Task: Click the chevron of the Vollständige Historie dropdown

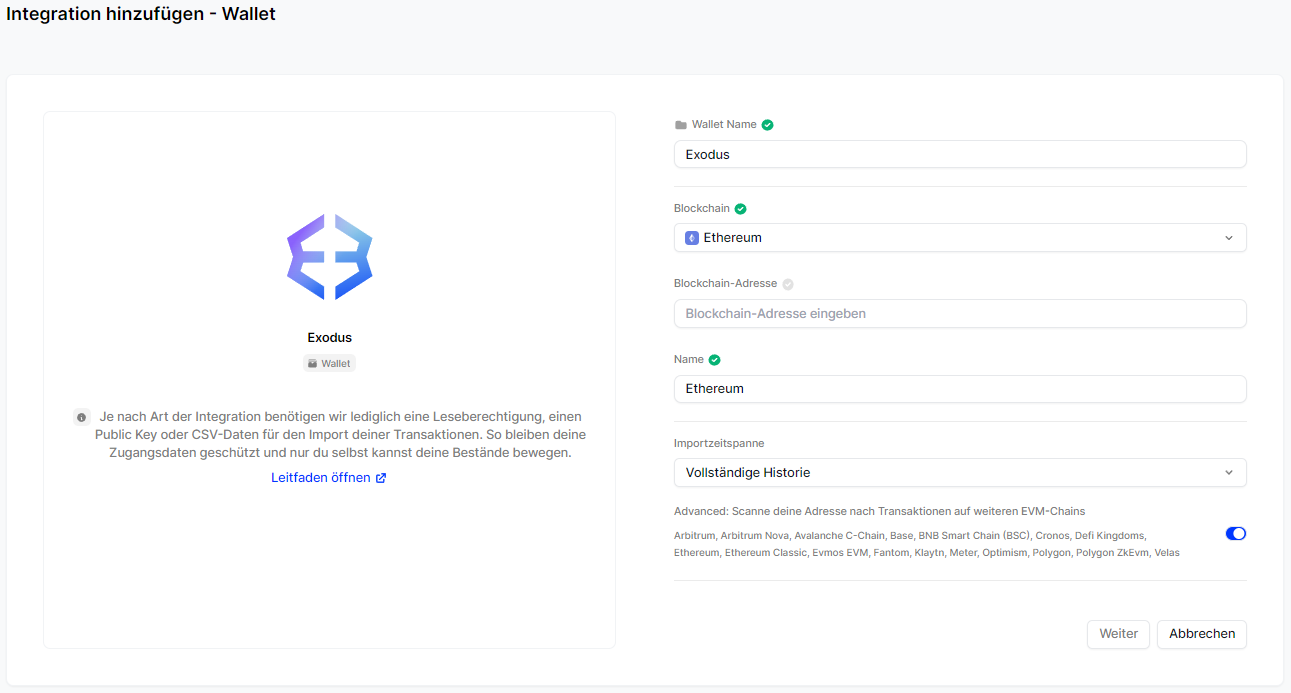Action: tap(1229, 472)
